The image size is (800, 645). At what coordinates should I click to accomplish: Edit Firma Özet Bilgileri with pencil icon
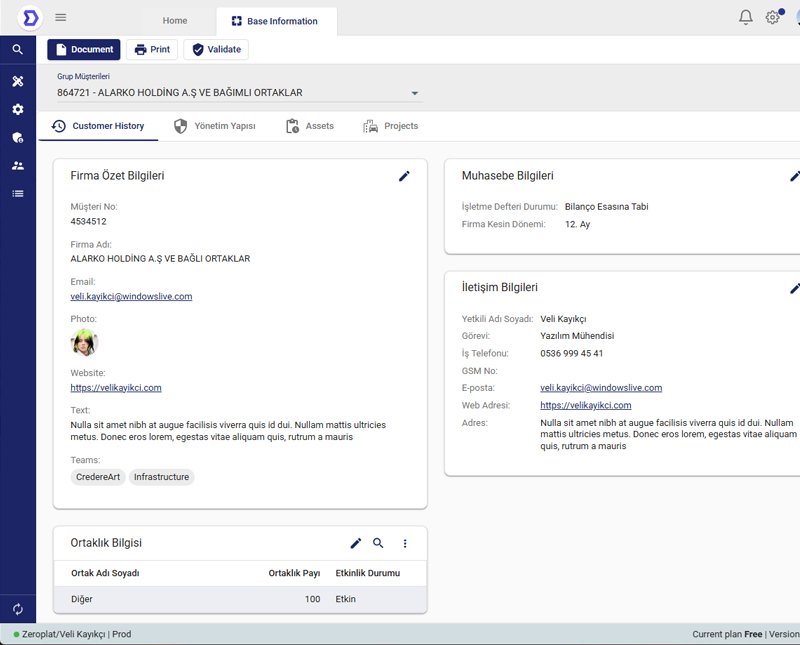(x=404, y=176)
